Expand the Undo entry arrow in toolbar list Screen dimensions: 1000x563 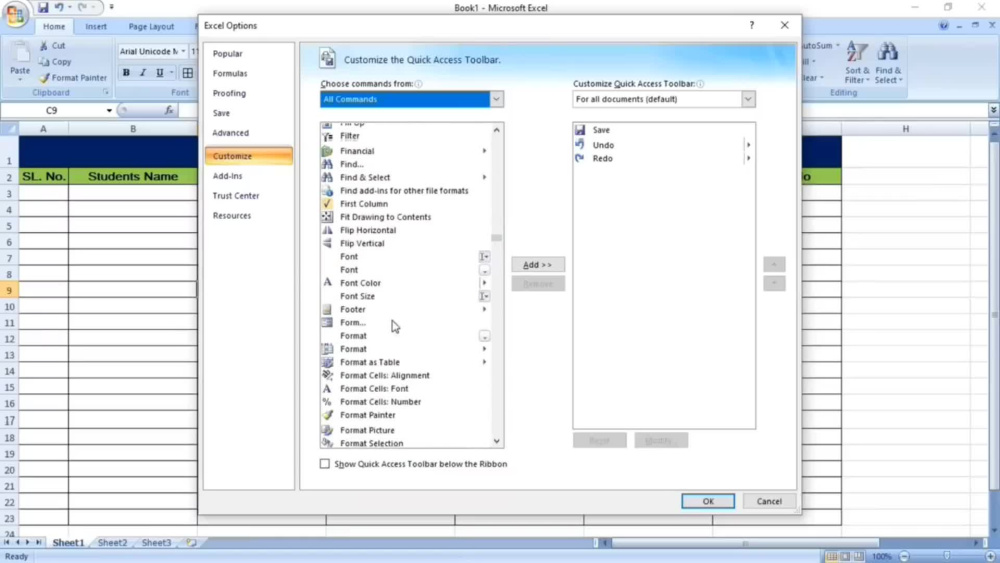pos(748,145)
